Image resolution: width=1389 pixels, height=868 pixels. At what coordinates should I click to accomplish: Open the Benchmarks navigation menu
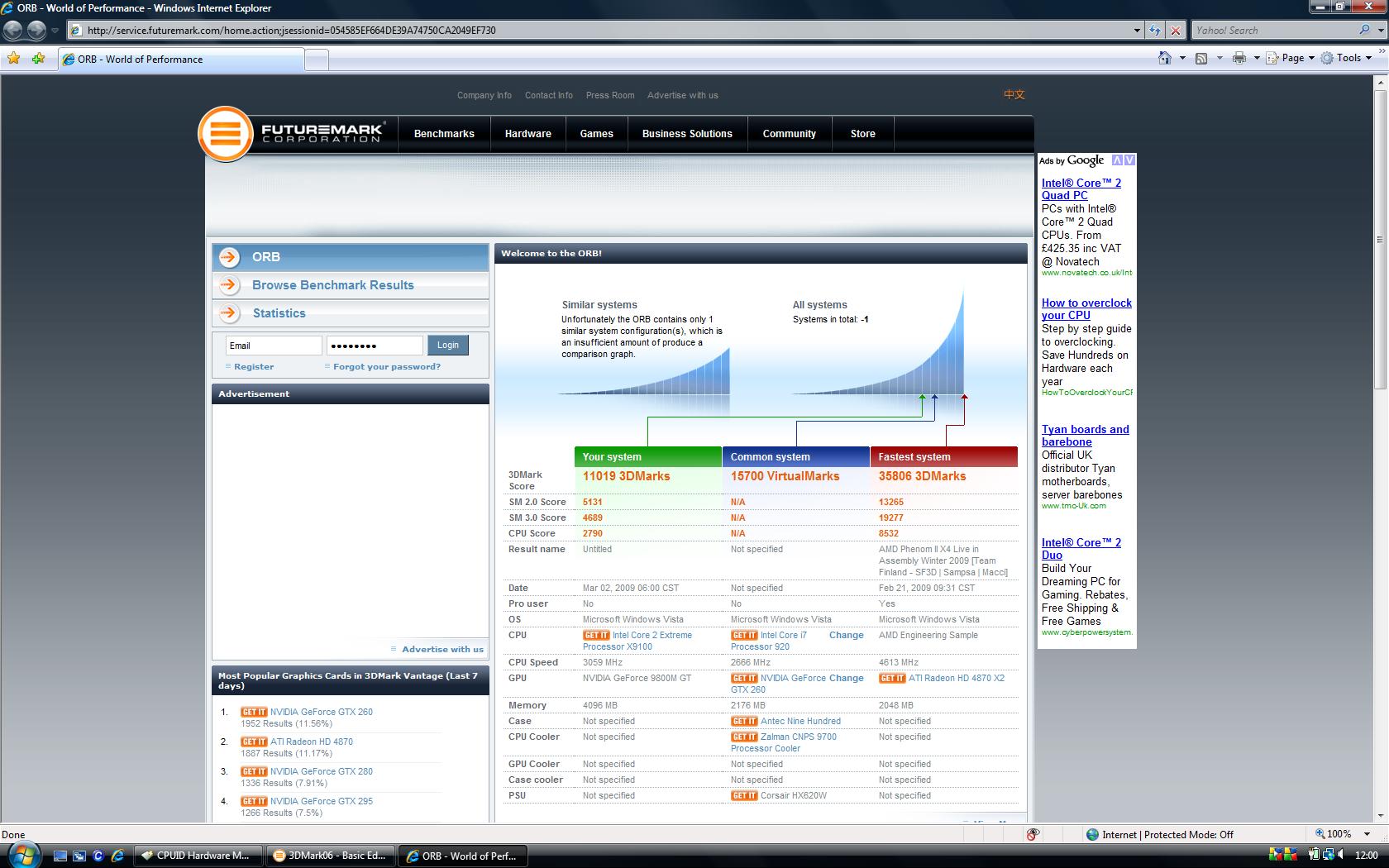point(444,133)
